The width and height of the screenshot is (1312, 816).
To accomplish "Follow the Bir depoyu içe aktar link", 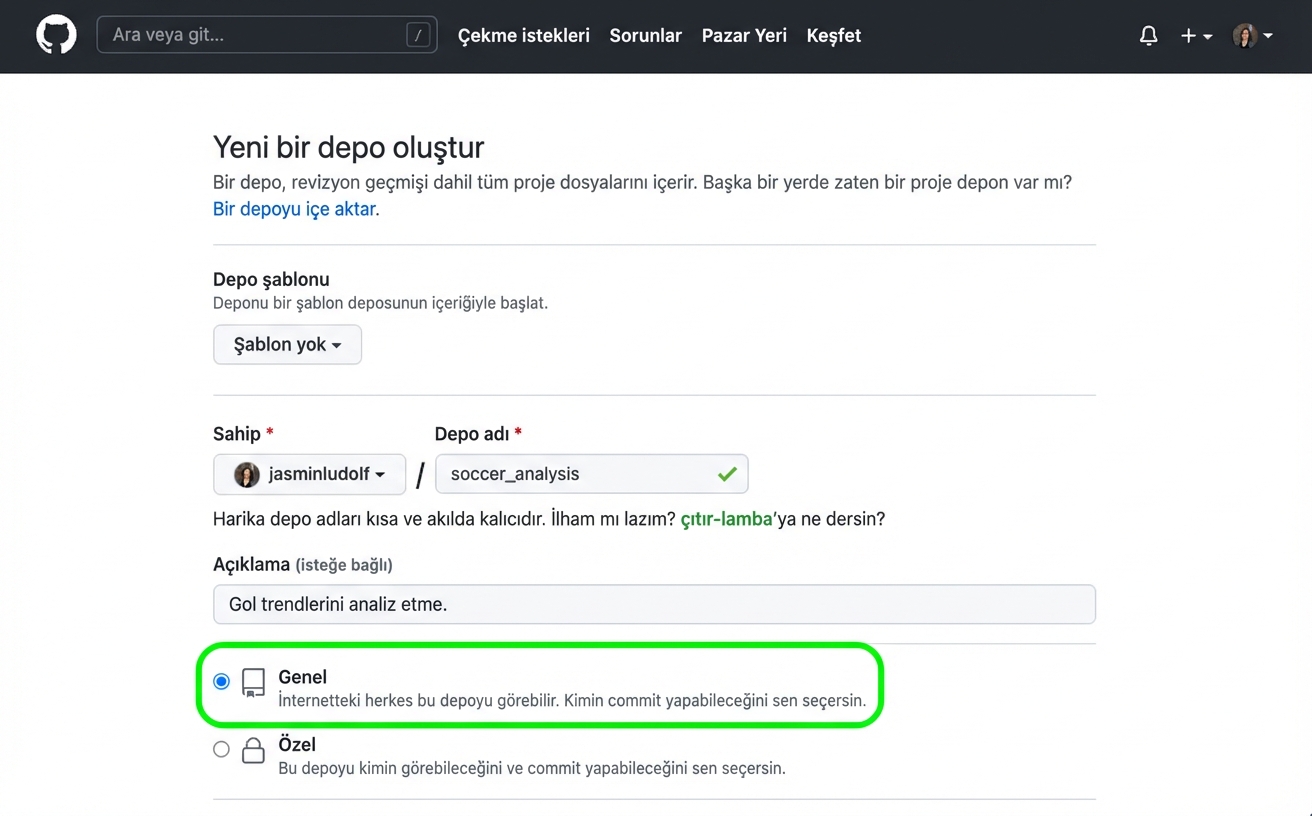I will [293, 209].
